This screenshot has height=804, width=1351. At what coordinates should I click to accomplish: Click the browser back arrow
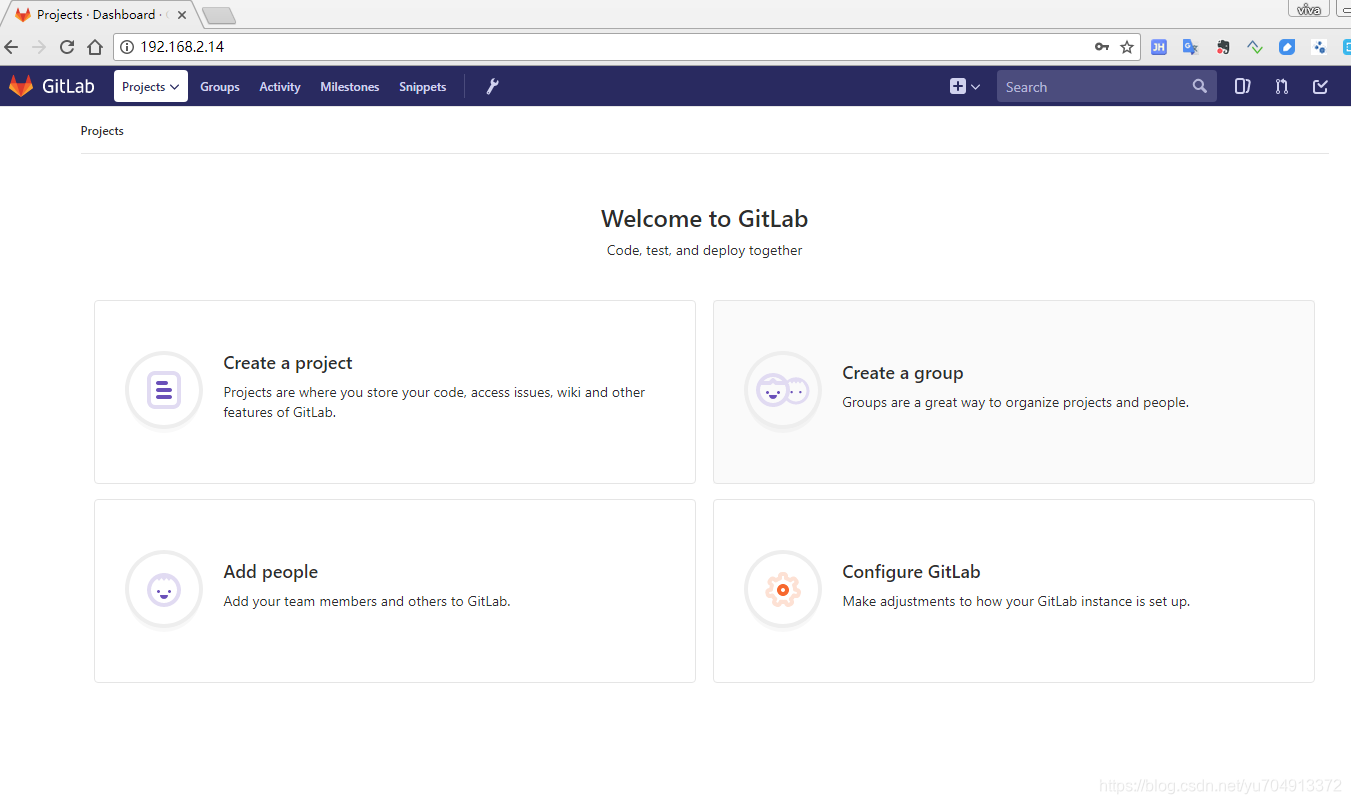pos(12,47)
